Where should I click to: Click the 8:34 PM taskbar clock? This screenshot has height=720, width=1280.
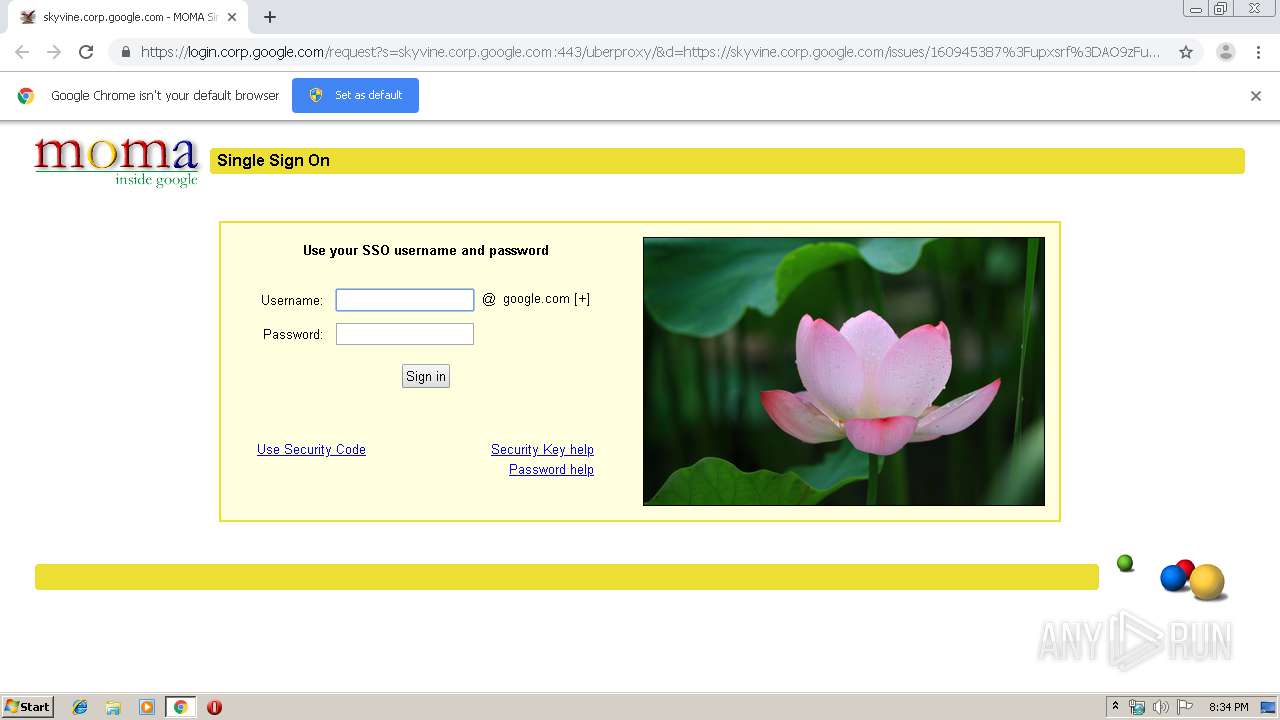coord(1228,707)
